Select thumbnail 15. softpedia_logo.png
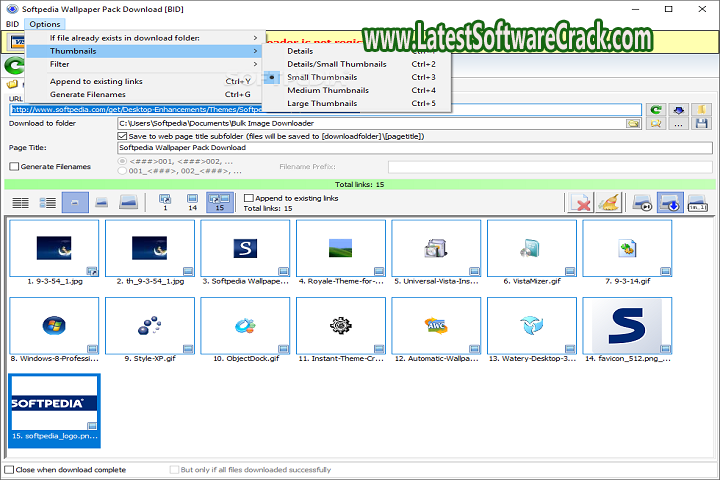The image size is (720, 480). click(54, 410)
